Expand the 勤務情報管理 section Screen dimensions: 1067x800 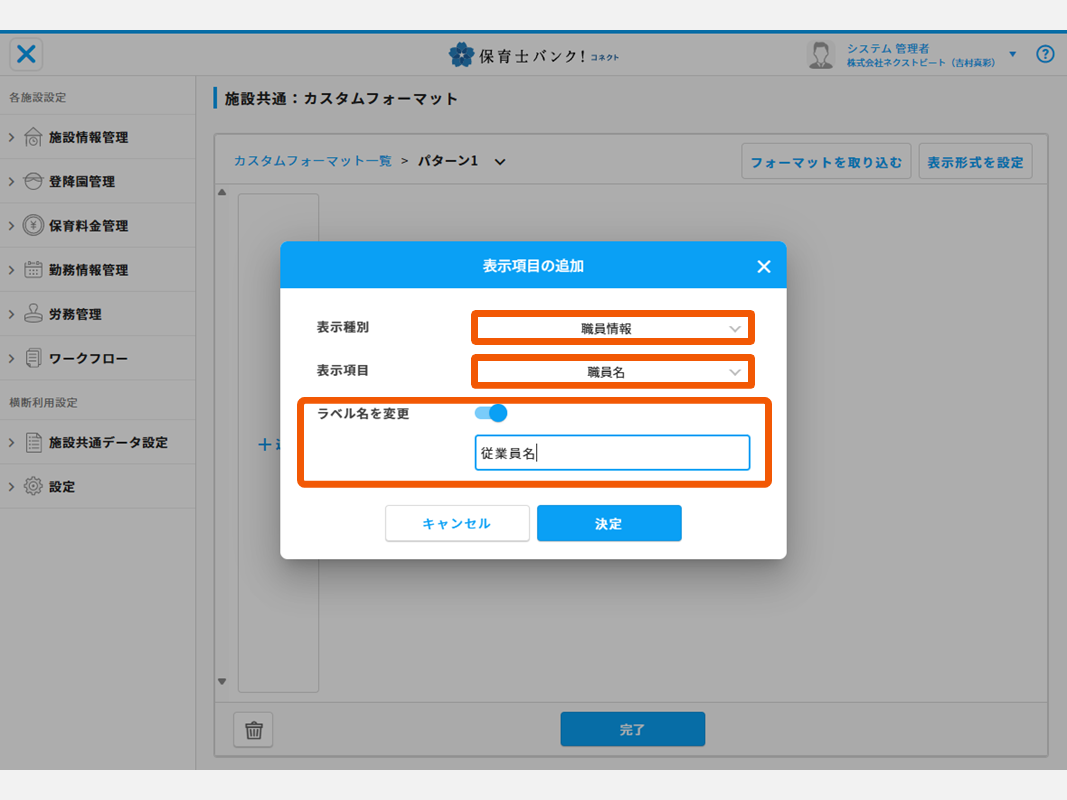click(x=88, y=270)
